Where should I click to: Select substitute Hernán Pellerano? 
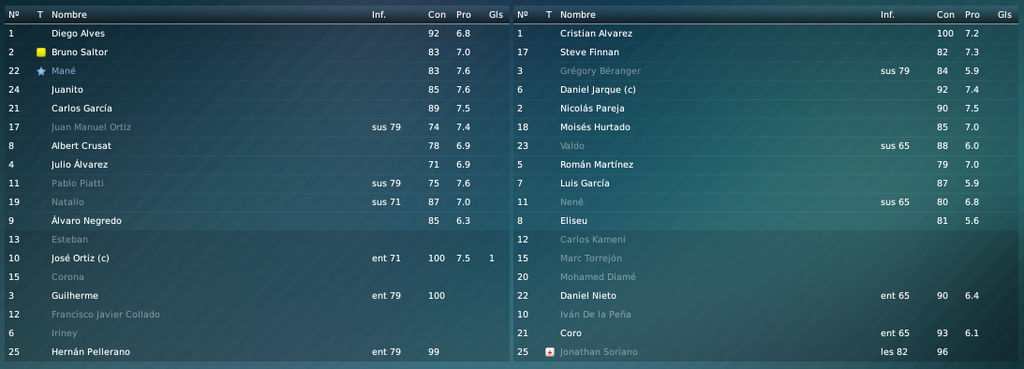pyautogui.click(x=257, y=352)
